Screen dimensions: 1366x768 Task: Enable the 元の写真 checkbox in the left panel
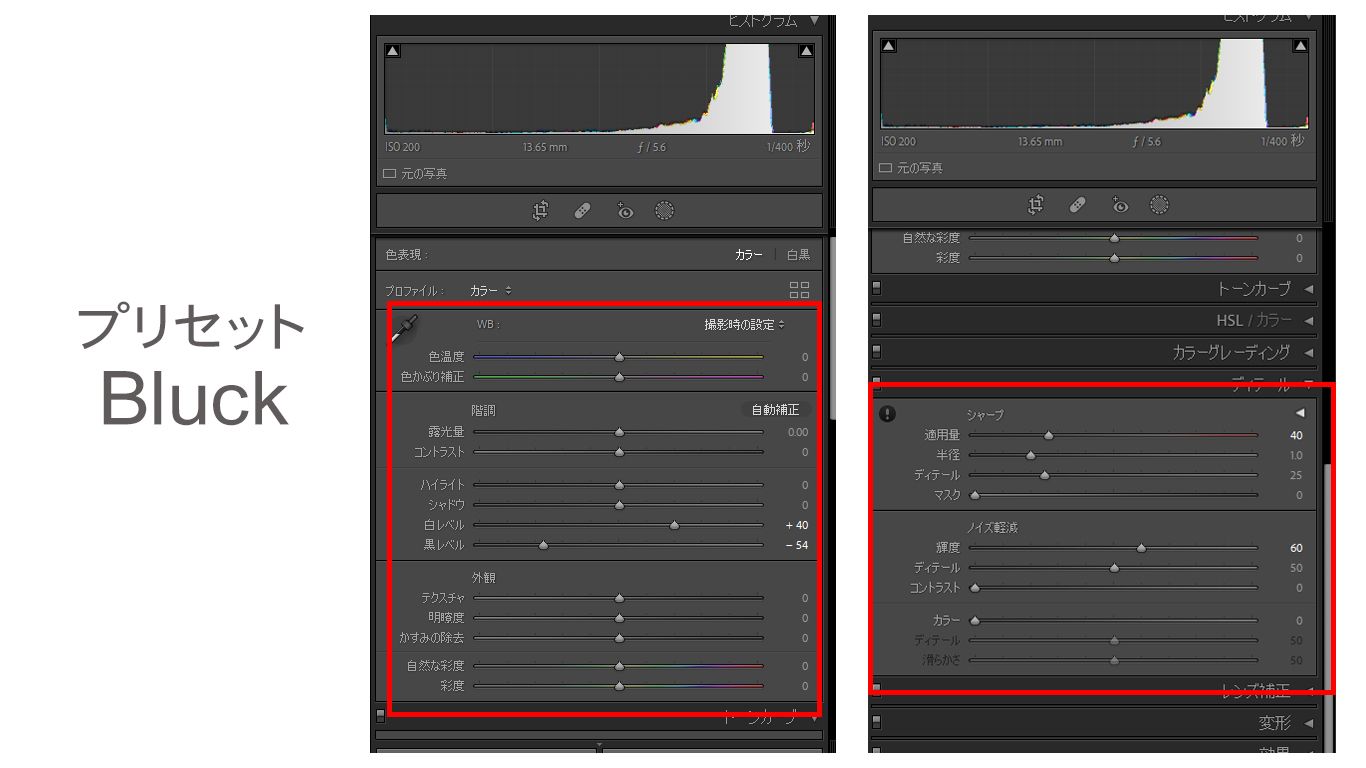[390, 174]
